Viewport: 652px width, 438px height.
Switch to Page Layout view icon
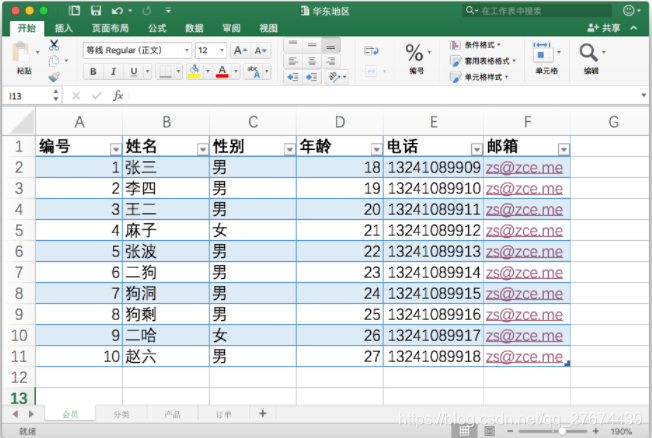pos(490,431)
